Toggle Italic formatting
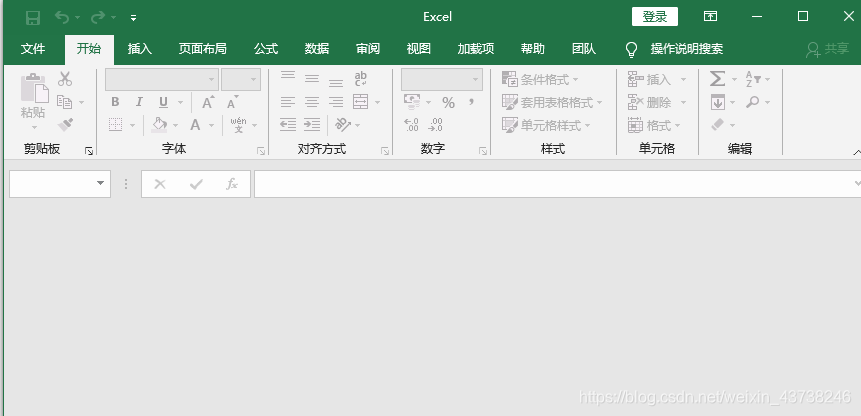The height and width of the screenshot is (416, 861). [x=139, y=102]
